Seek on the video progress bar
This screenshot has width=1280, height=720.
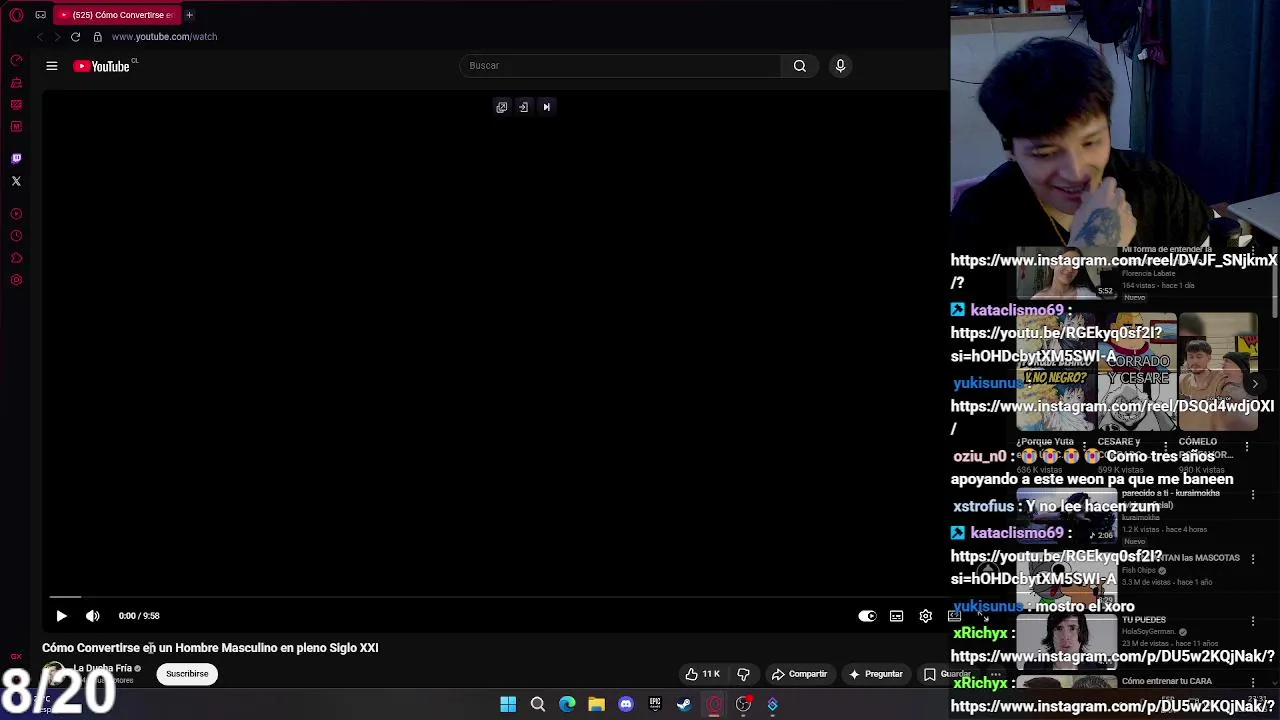coord(496,598)
